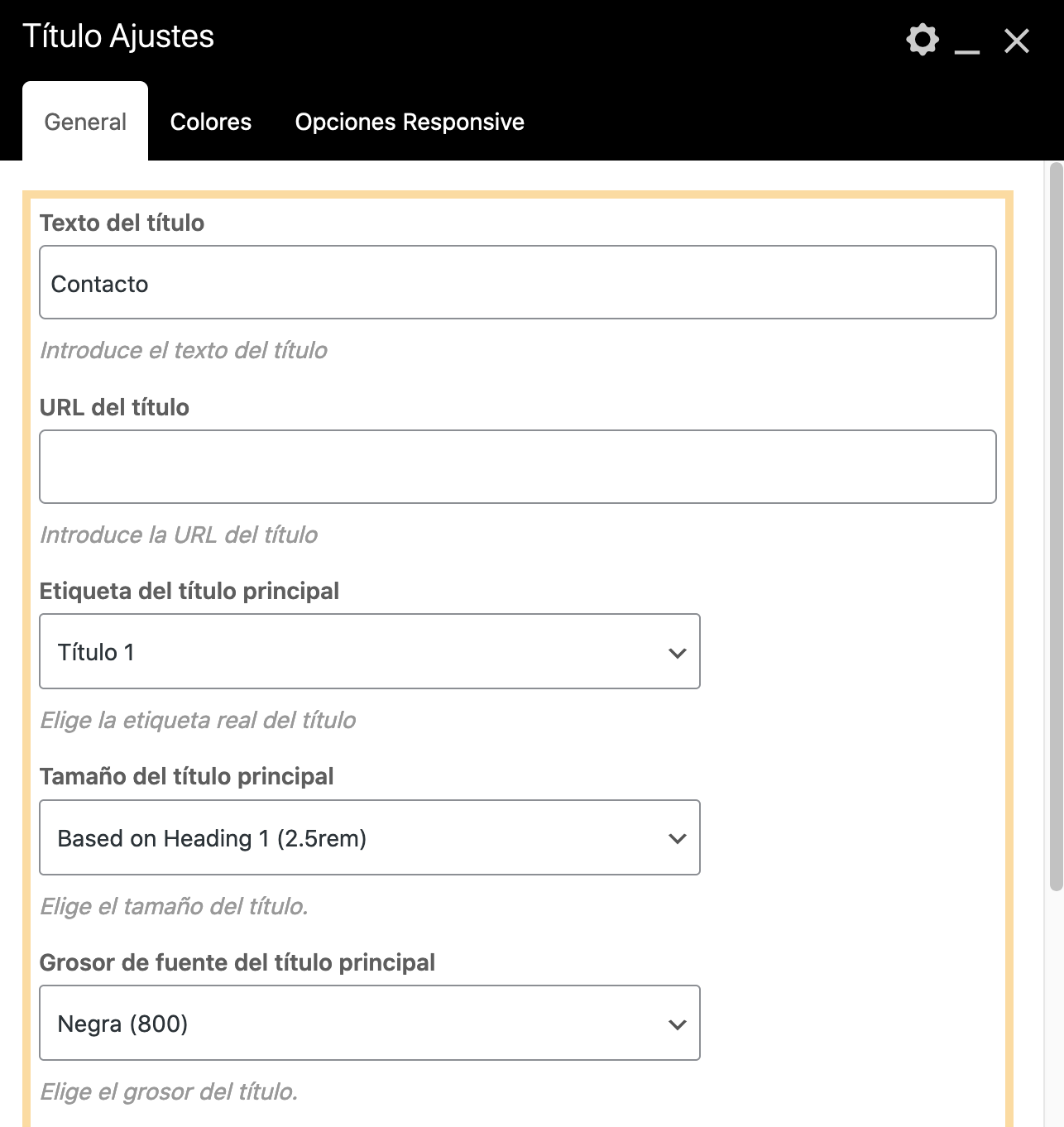Click the Texto del título label
This screenshot has height=1127, width=1064.
[122, 223]
